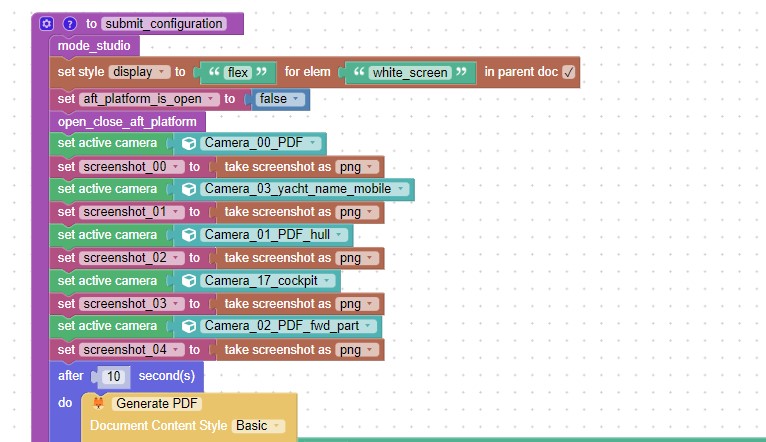Select the 'after' seconds timer block
The image size is (766, 442).
point(71,376)
